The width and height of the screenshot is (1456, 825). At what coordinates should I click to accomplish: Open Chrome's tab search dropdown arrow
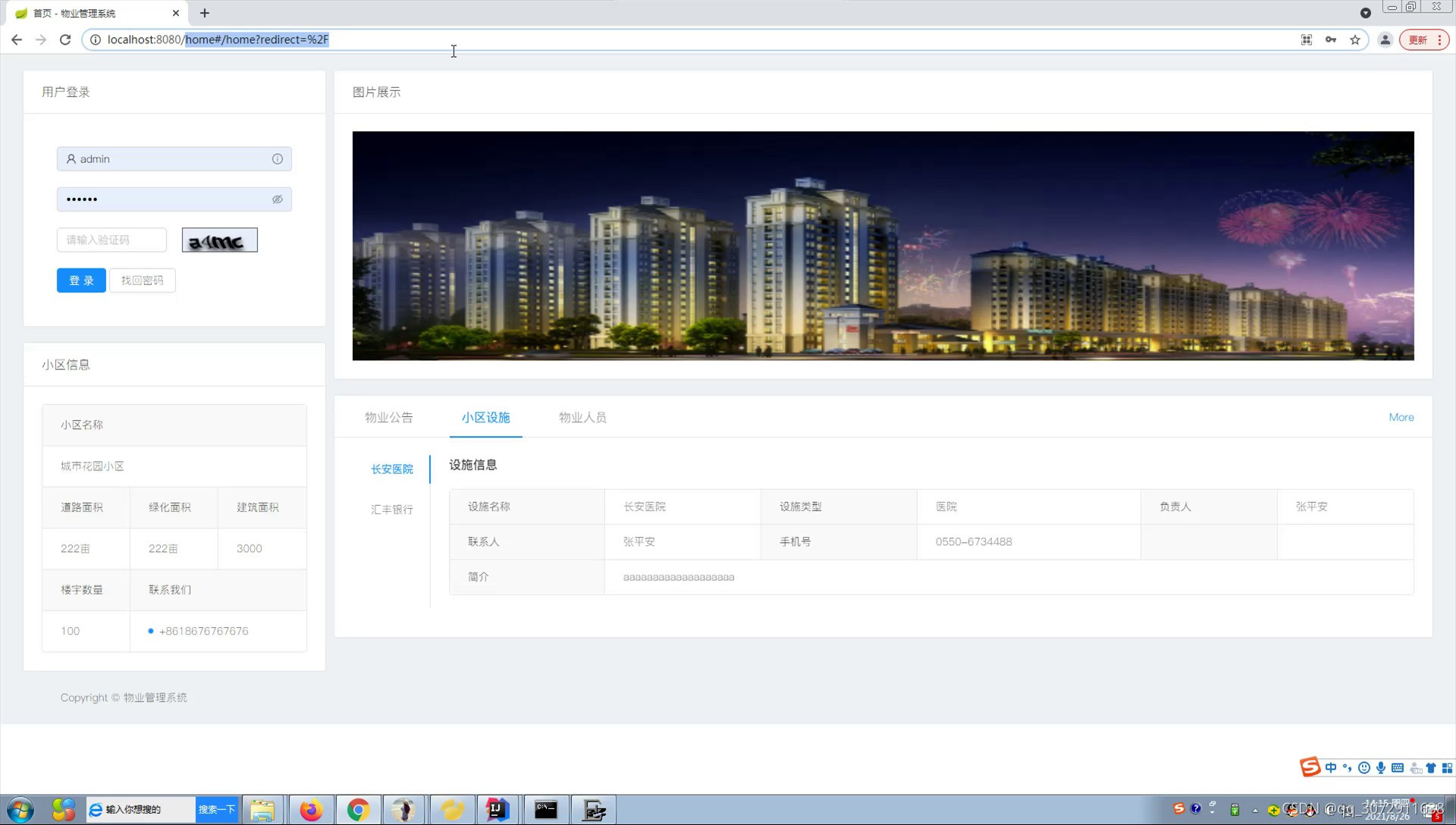pyautogui.click(x=1365, y=13)
